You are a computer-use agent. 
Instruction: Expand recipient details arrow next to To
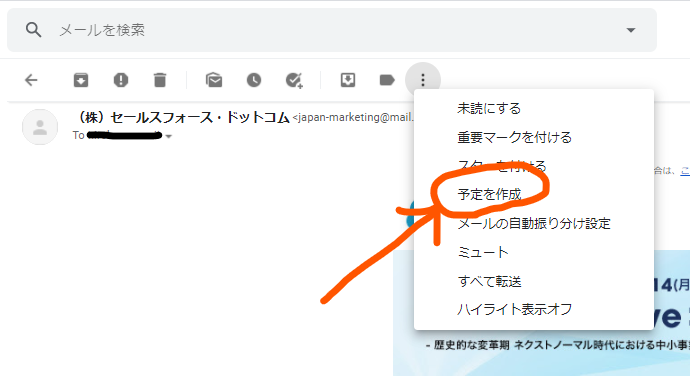click(x=169, y=136)
